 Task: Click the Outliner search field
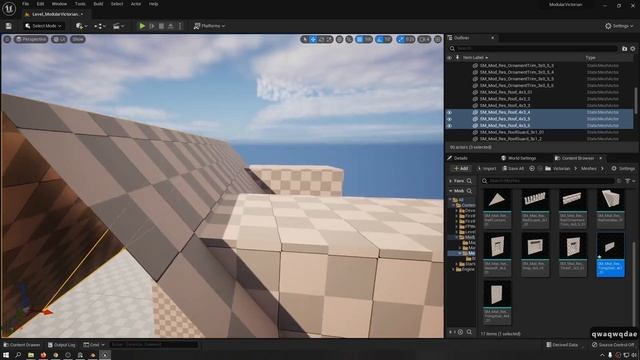pyautogui.click(x=533, y=49)
